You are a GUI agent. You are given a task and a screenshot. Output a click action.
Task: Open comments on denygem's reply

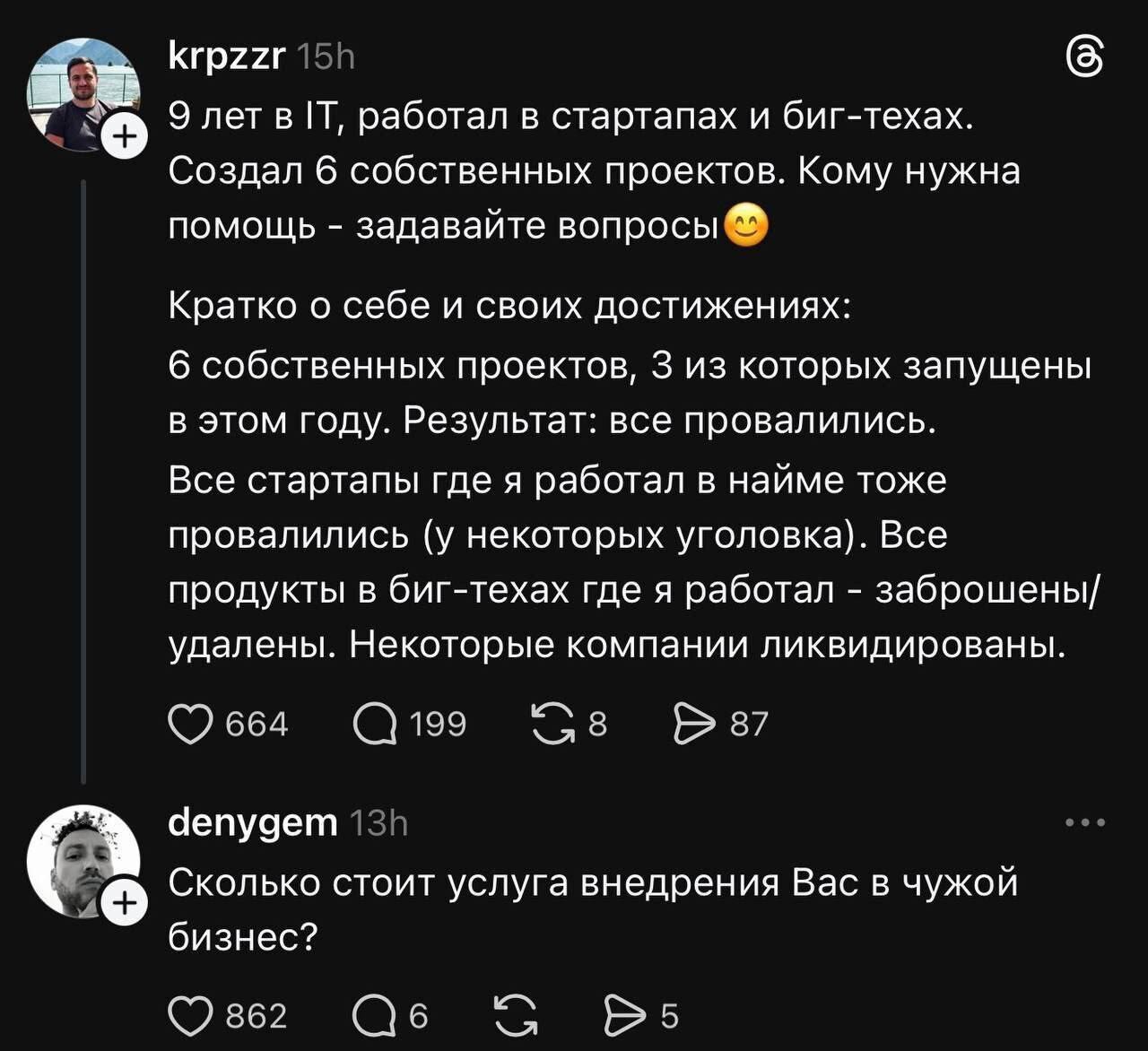coord(375,1015)
